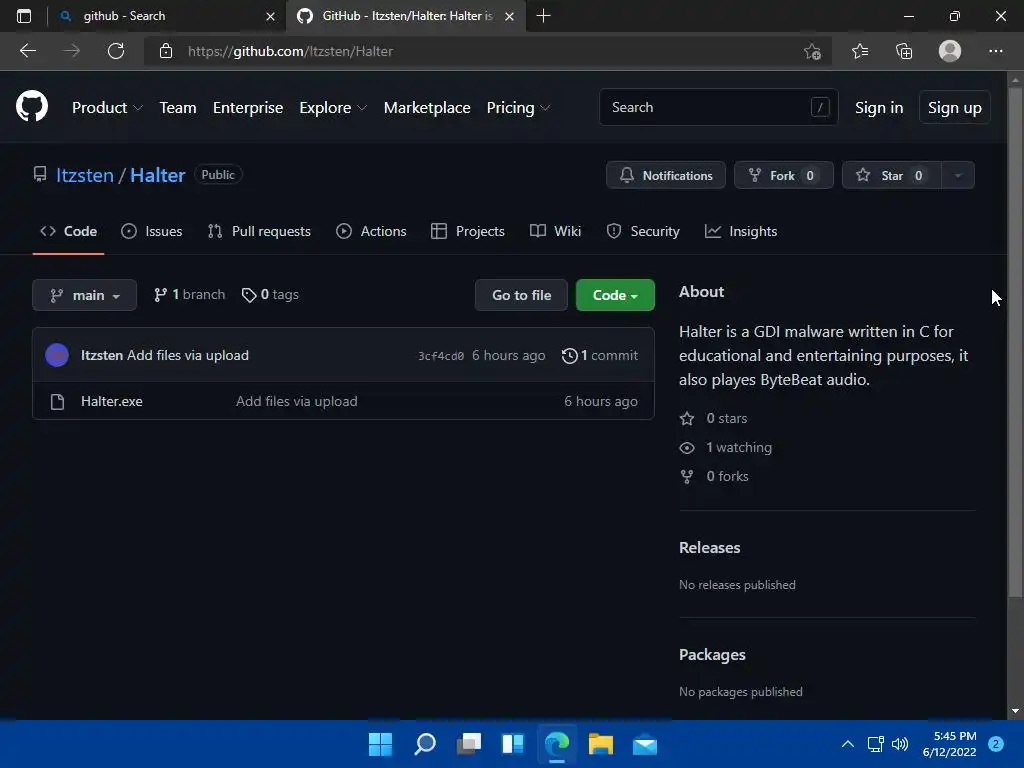Screen dimensions: 1024x768
Task: Open the 1 commit history link
Action: coord(600,355)
